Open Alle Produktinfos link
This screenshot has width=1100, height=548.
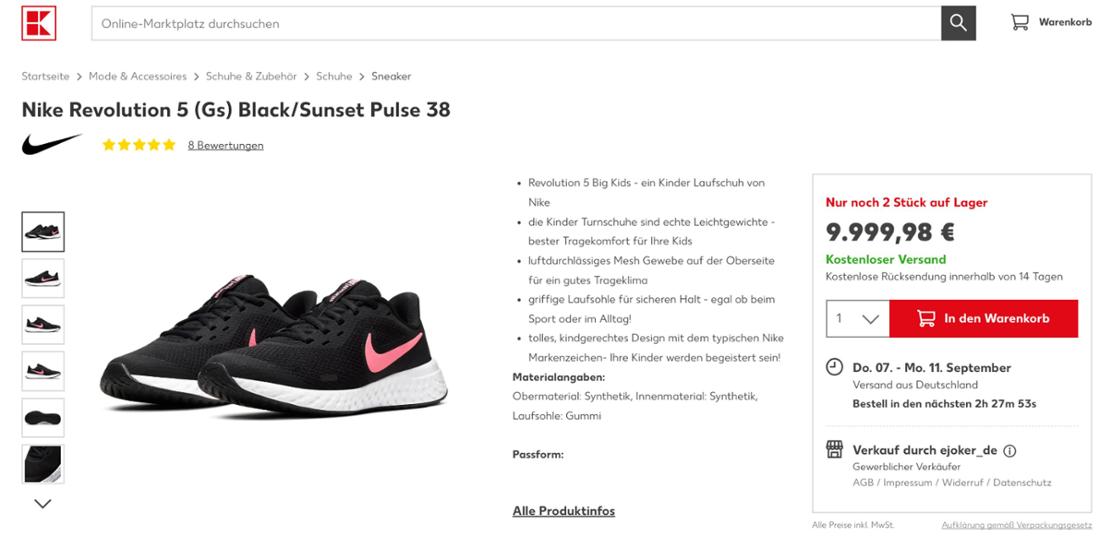[x=563, y=511]
